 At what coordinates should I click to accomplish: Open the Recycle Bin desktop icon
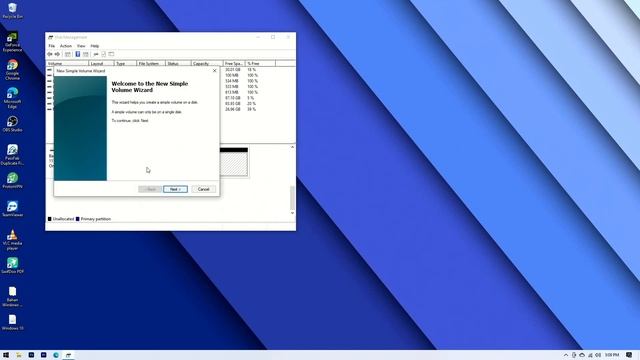(x=12, y=11)
